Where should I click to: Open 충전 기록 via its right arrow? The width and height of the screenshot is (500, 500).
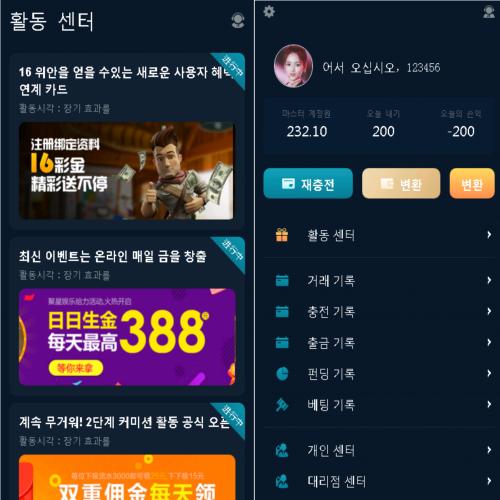point(489,311)
